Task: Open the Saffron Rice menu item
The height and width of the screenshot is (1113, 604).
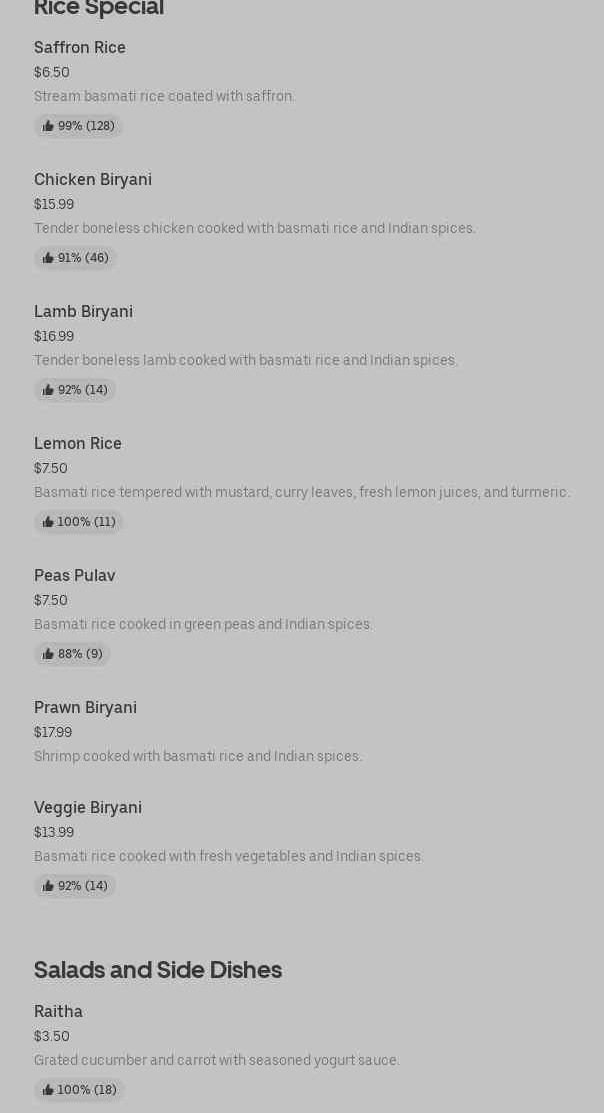Action: click(80, 48)
